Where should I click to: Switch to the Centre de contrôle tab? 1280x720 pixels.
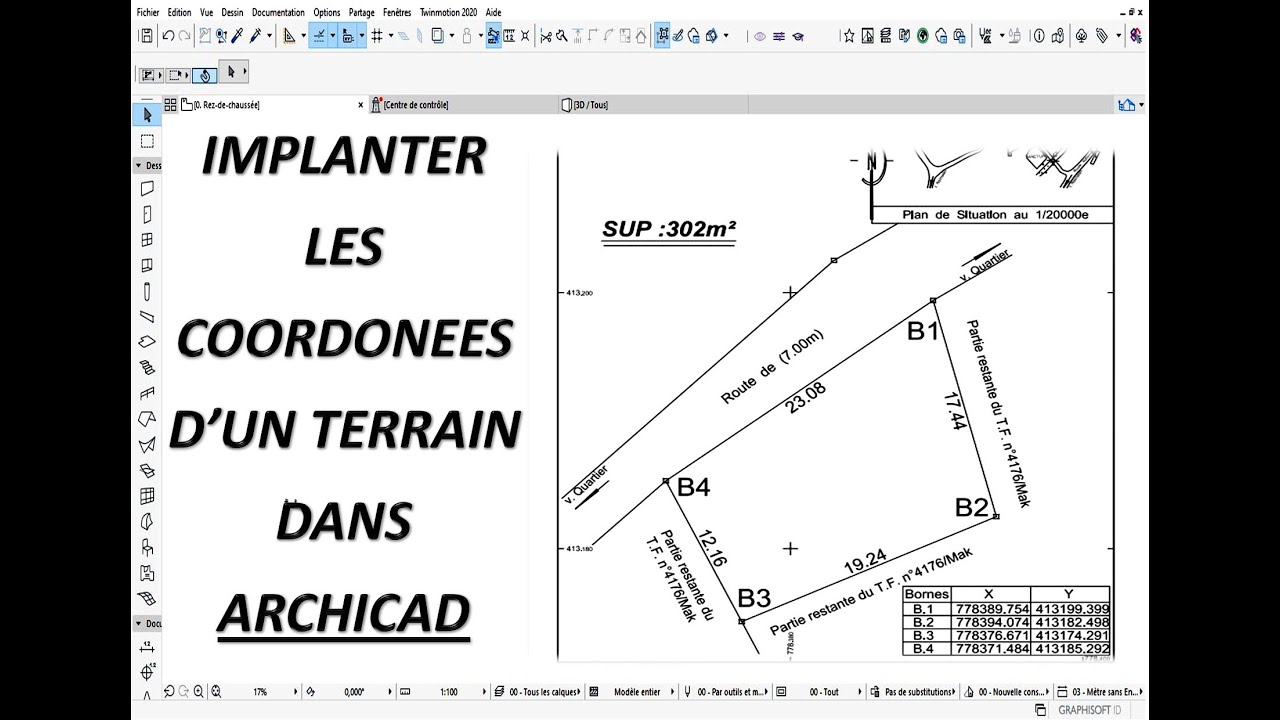pyautogui.click(x=465, y=104)
